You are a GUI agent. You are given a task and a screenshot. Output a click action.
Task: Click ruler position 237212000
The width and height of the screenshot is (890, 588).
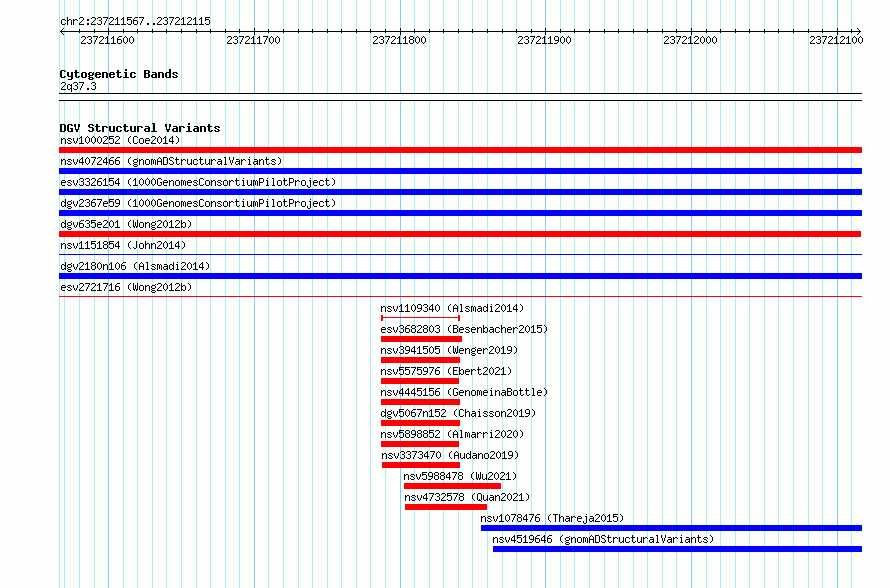[x=691, y=40]
